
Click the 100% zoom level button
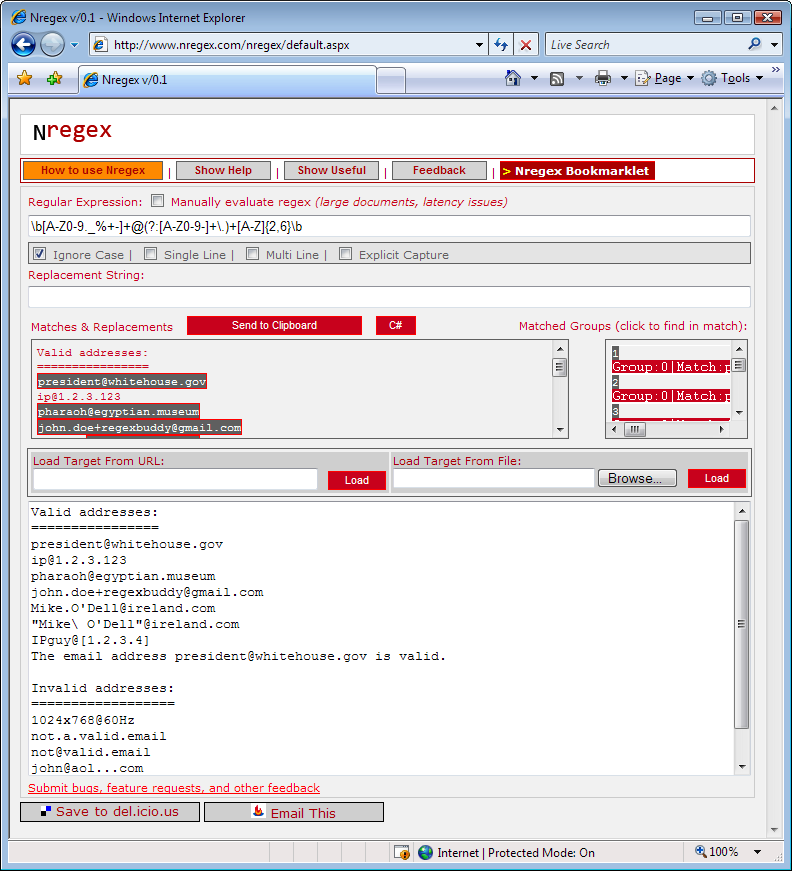716,852
